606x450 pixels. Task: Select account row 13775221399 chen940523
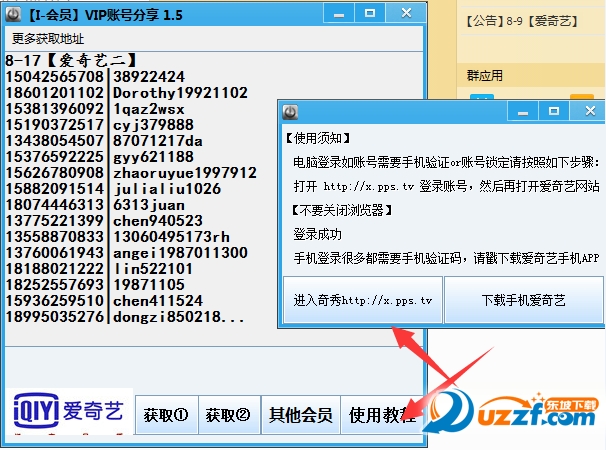(104, 220)
